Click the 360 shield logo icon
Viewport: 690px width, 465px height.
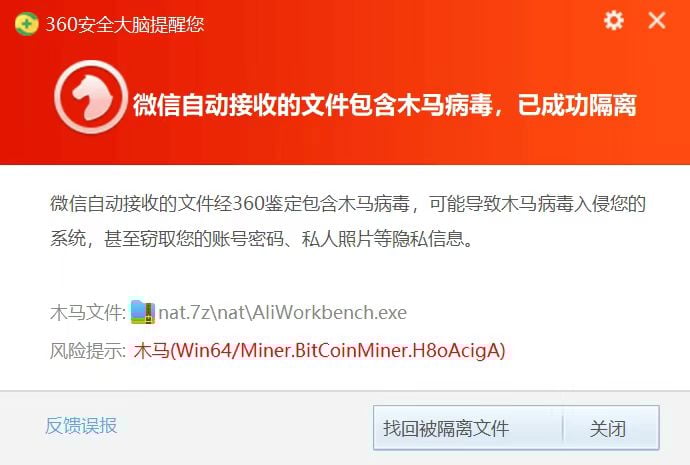[x=26, y=23]
